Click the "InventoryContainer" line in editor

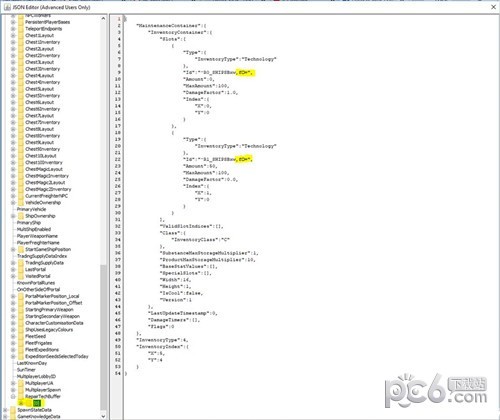pos(180,32)
